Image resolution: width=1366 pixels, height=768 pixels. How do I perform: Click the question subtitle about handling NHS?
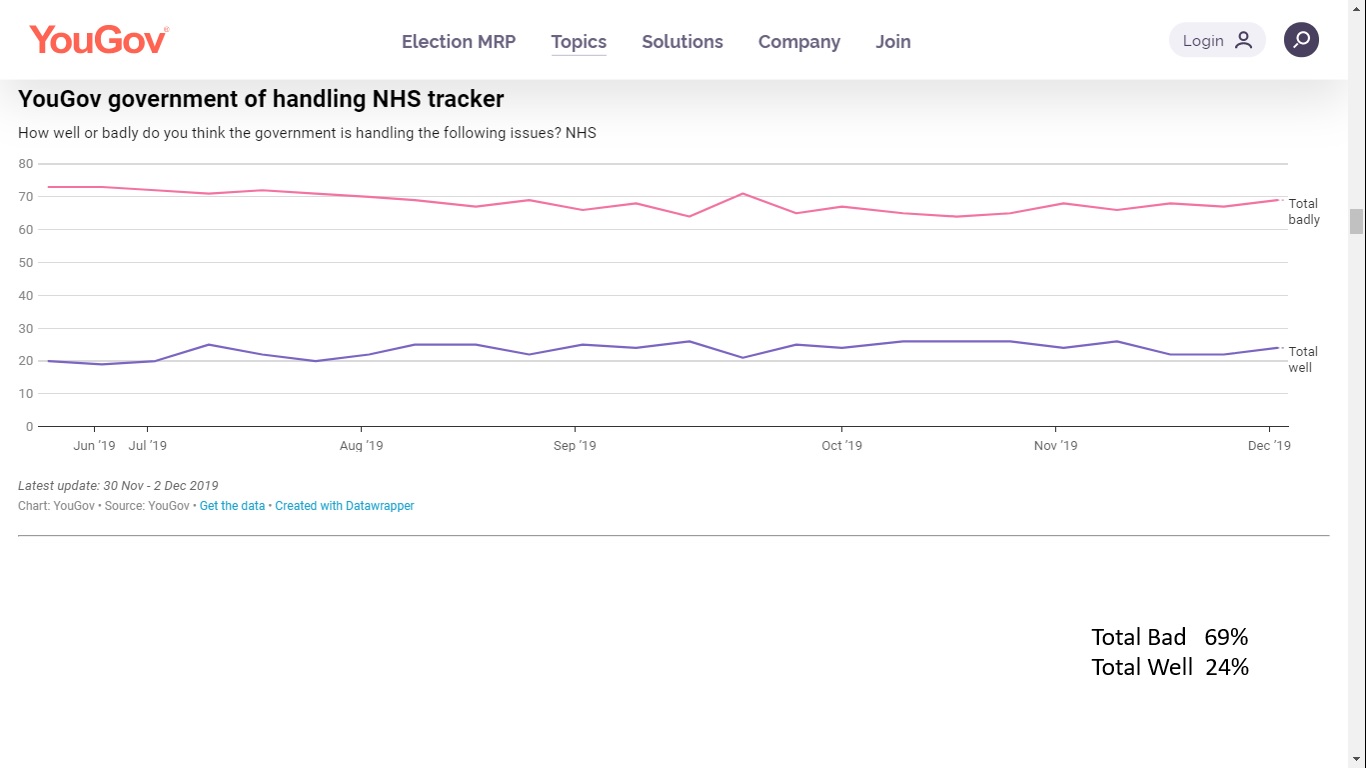(307, 132)
